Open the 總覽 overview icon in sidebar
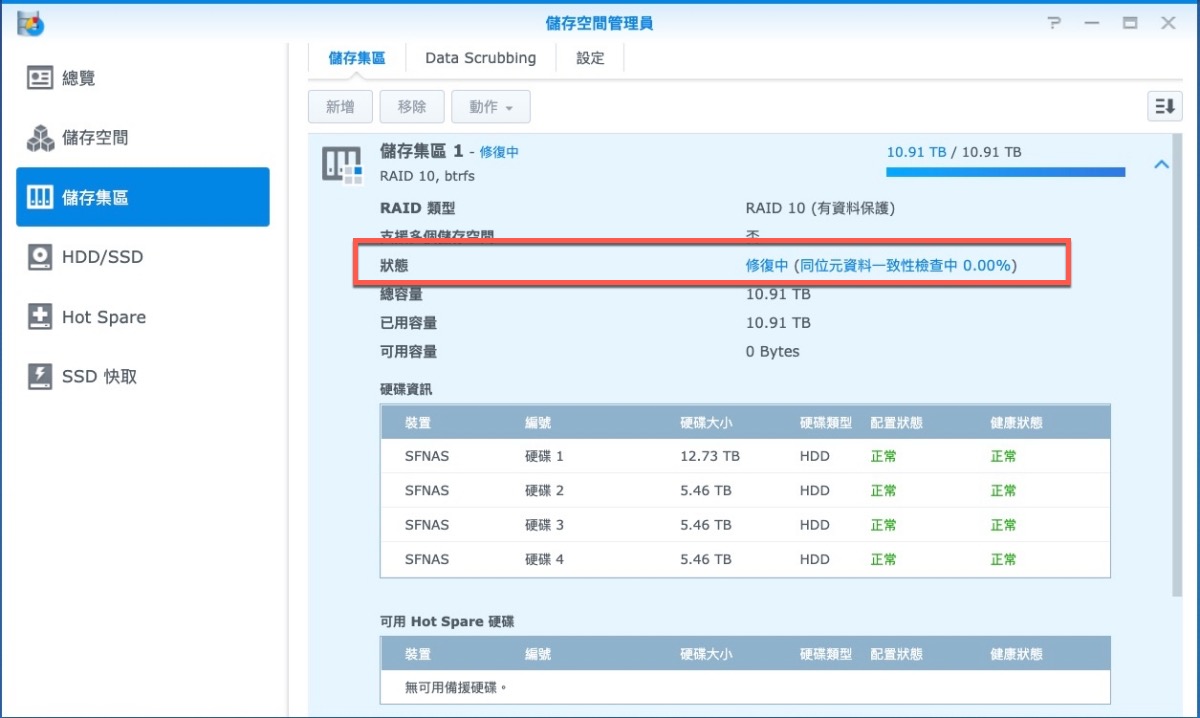This screenshot has width=1200, height=718. coord(40,78)
